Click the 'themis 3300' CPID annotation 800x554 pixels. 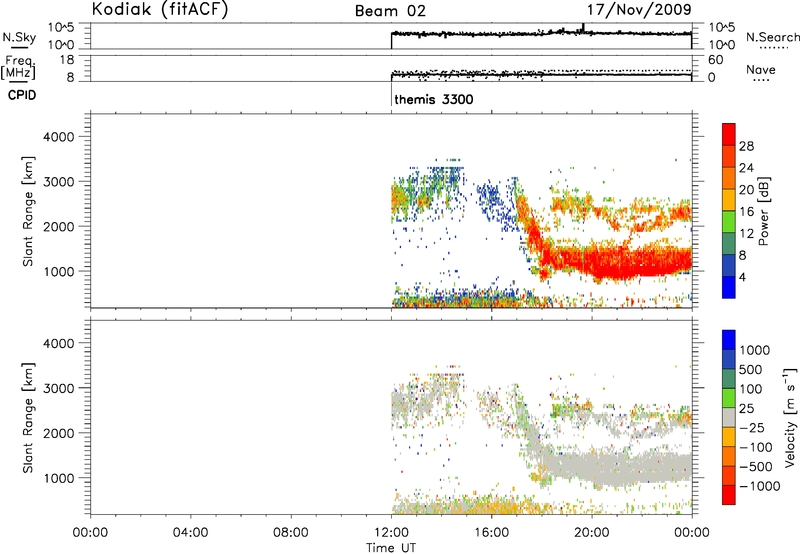coord(434,99)
